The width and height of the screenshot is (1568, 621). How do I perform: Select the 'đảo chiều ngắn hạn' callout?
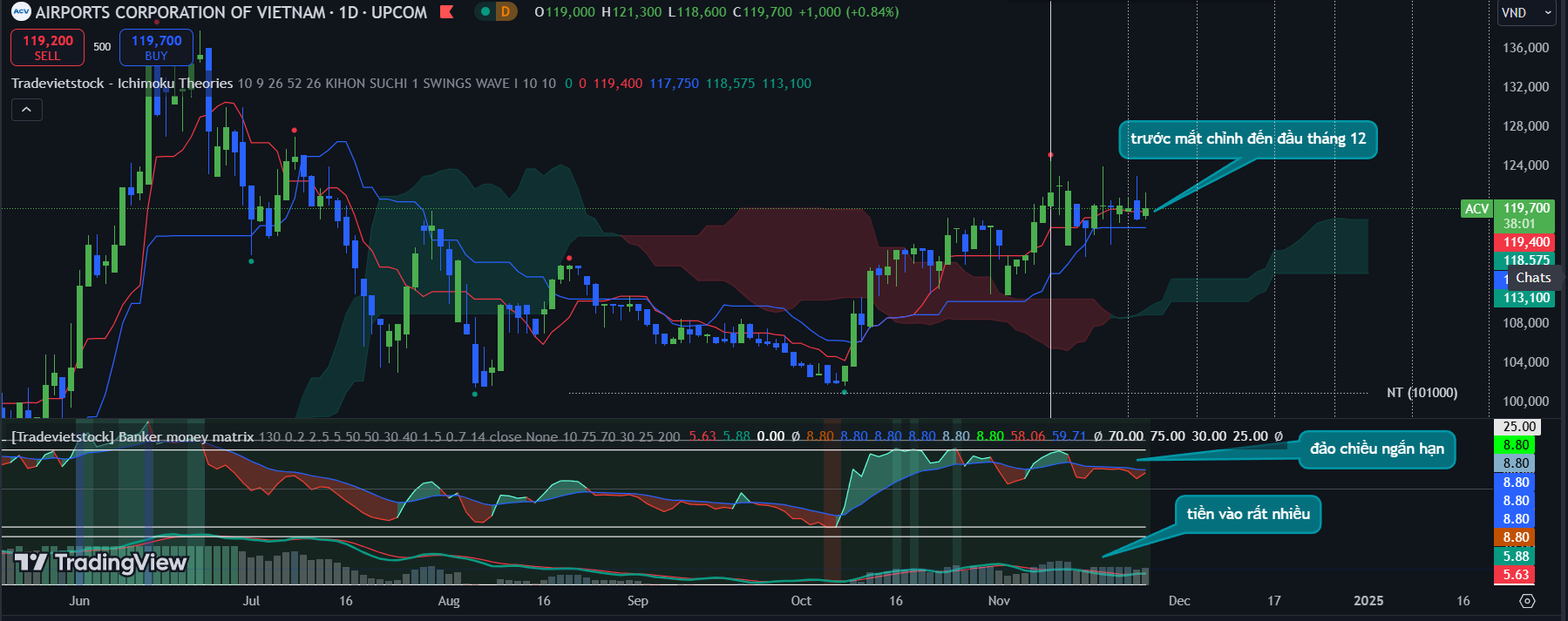pyautogui.click(x=1376, y=449)
